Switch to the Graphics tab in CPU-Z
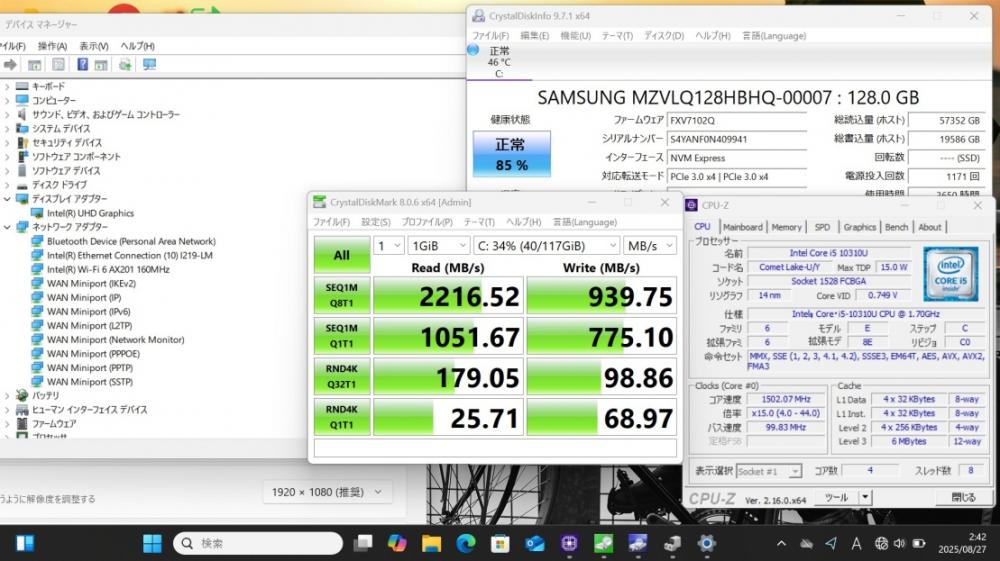This screenshot has height=561, width=1000. [860, 227]
